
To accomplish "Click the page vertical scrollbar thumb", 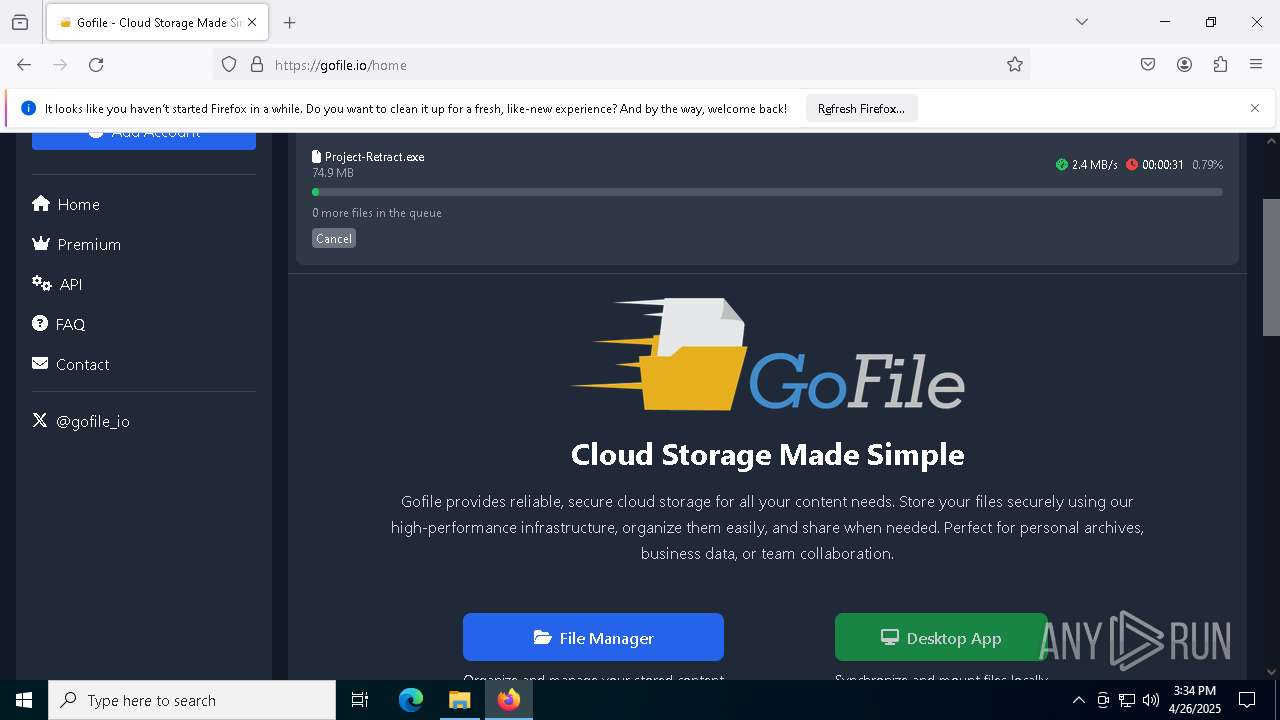I will (x=1271, y=266).
